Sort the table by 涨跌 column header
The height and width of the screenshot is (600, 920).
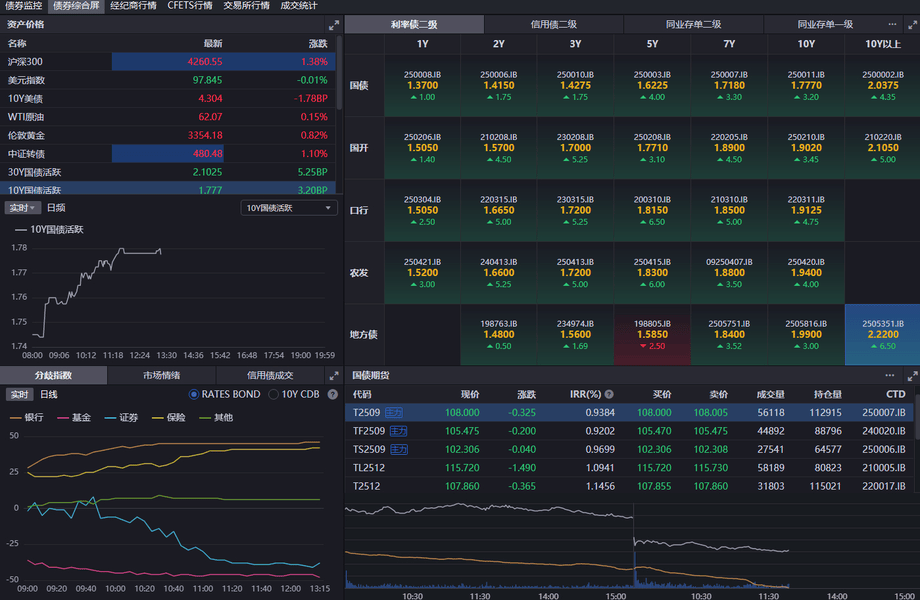coord(317,44)
